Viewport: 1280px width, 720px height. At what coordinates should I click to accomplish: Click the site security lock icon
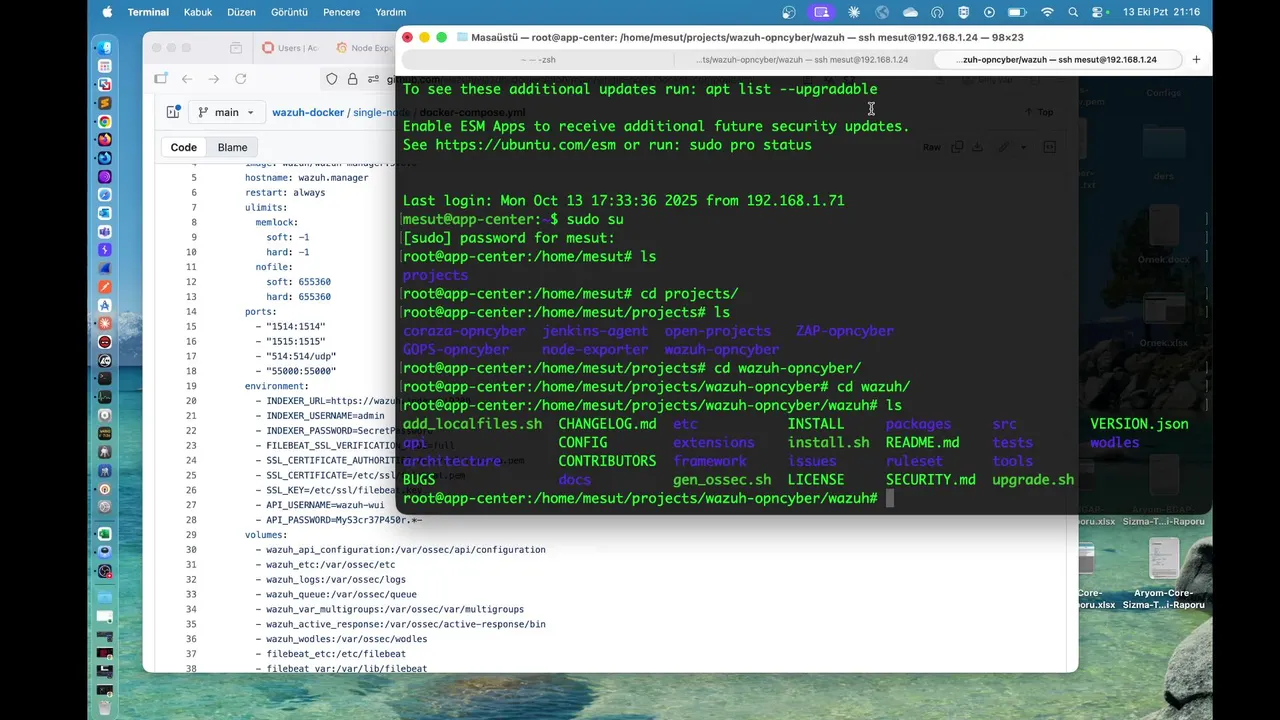tap(352, 79)
